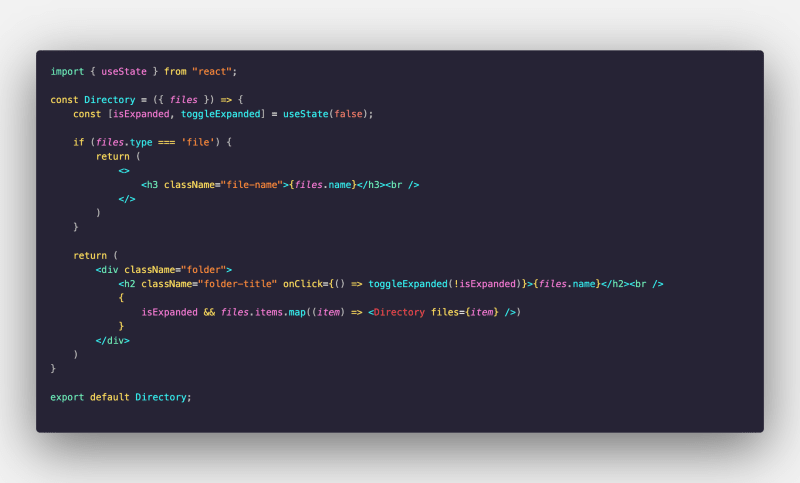Click the red Directory JSX tag
The image size is (800, 483).
click(399, 312)
